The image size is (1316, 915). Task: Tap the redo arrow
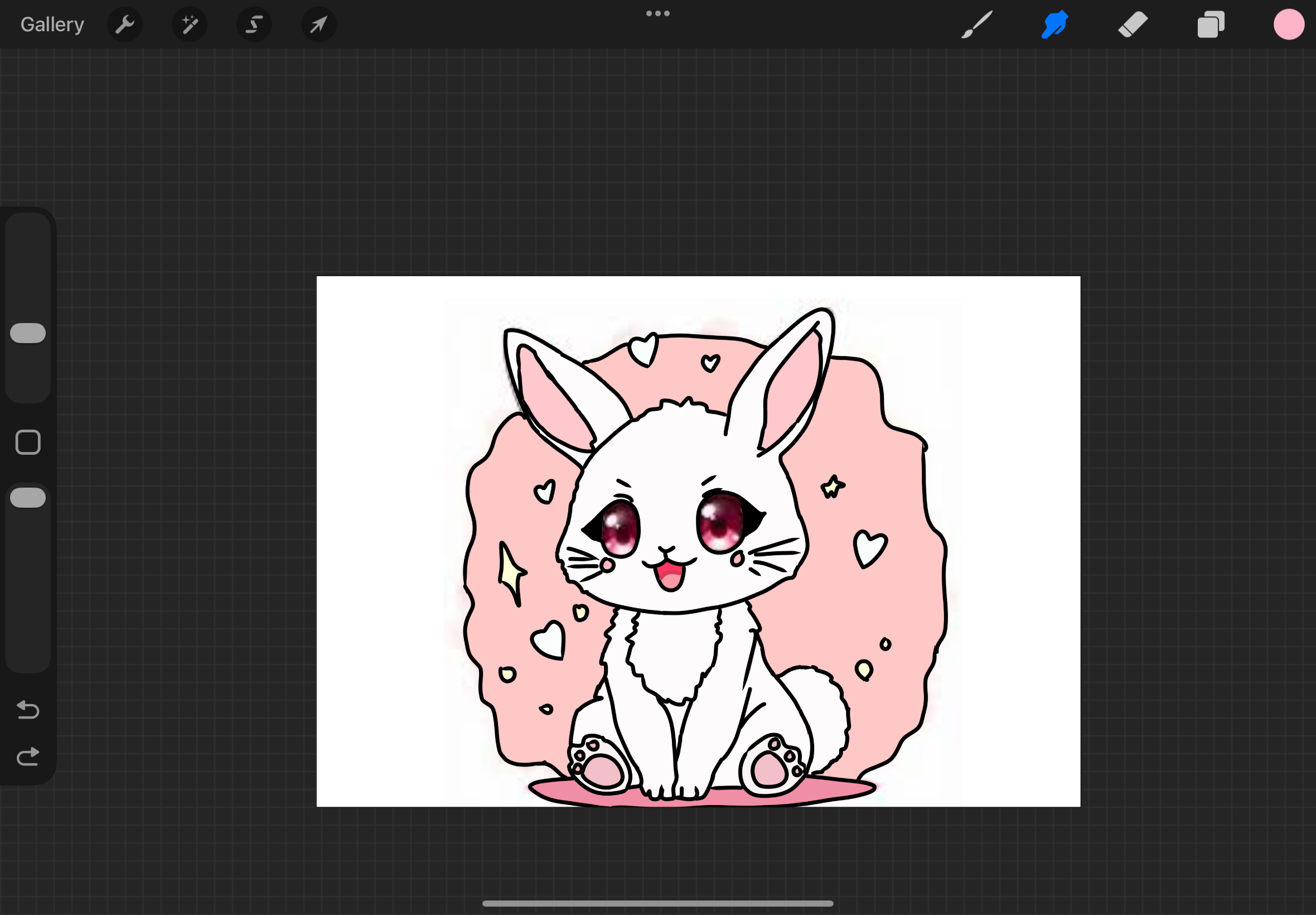click(27, 757)
